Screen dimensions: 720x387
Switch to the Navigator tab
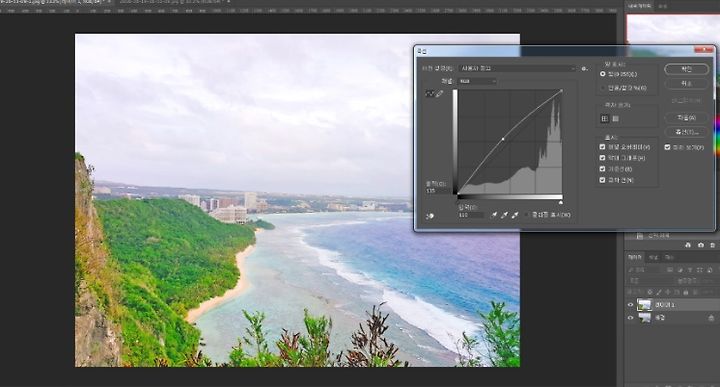(x=639, y=6)
